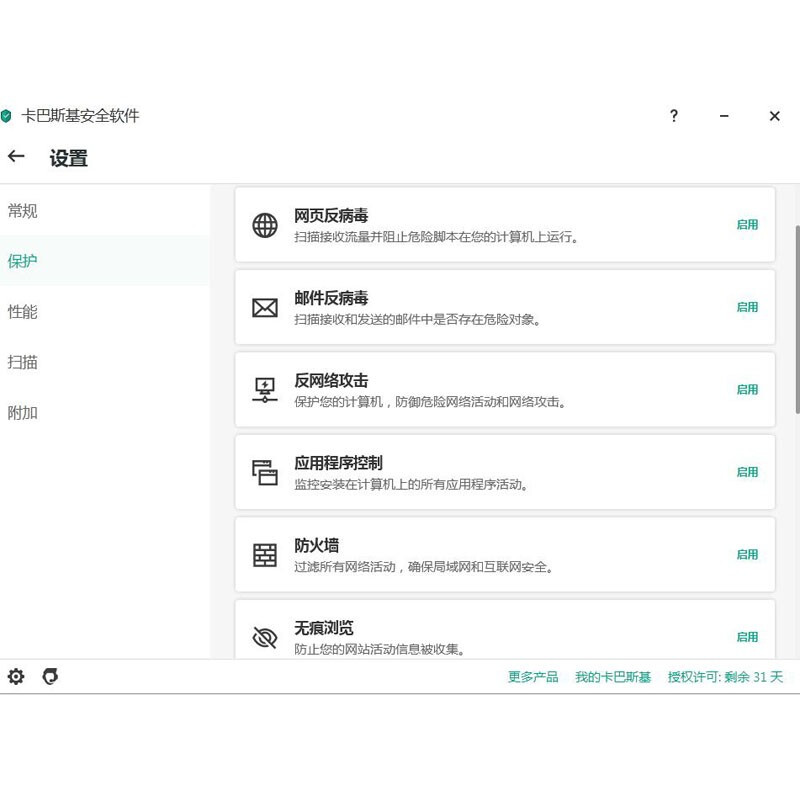The width and height of the screenshot is (800, 800).
Task: Open help via the question mark icon
Action: tap(673, 116)
